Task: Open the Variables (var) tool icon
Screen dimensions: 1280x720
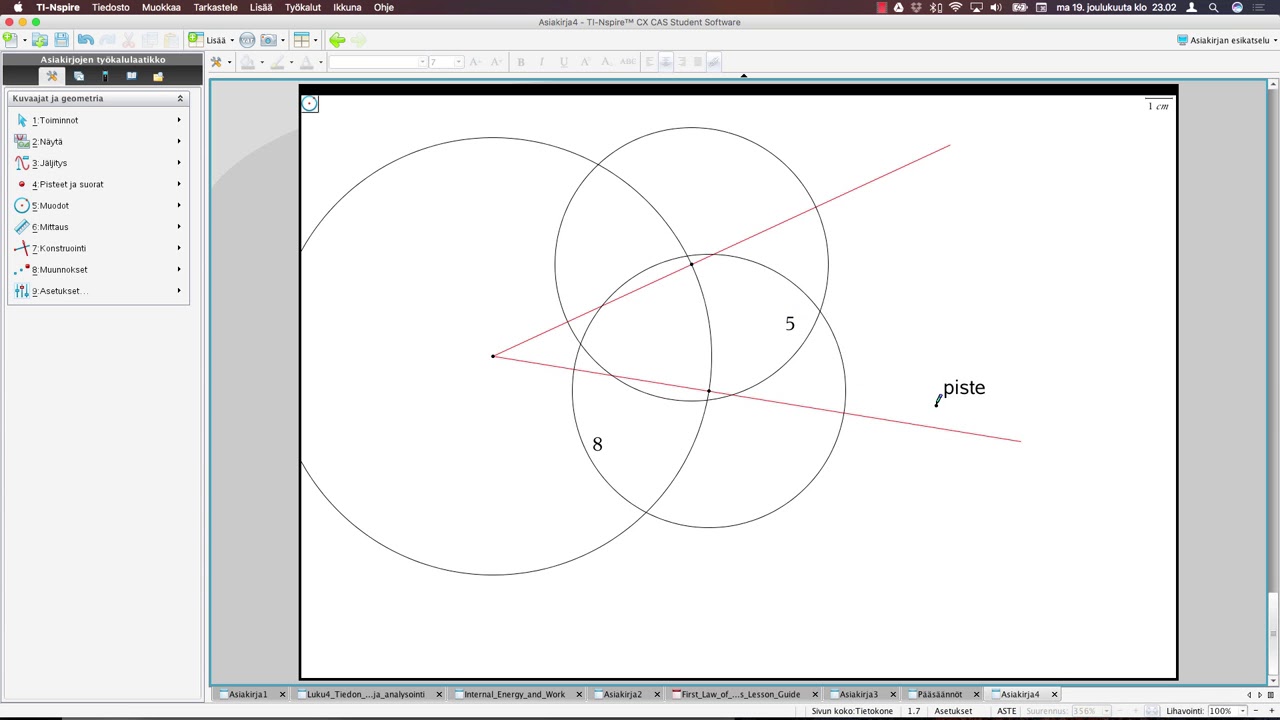Action: point(247,40)
